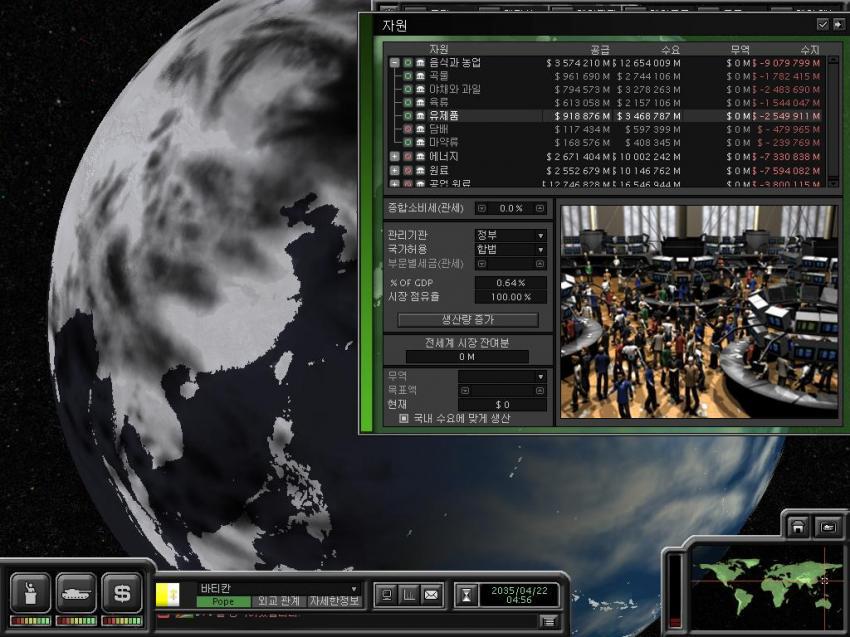This screenshot has width=850, height=637.
Task: Sort by 수요 column header
Action: [x=671, y=50]
